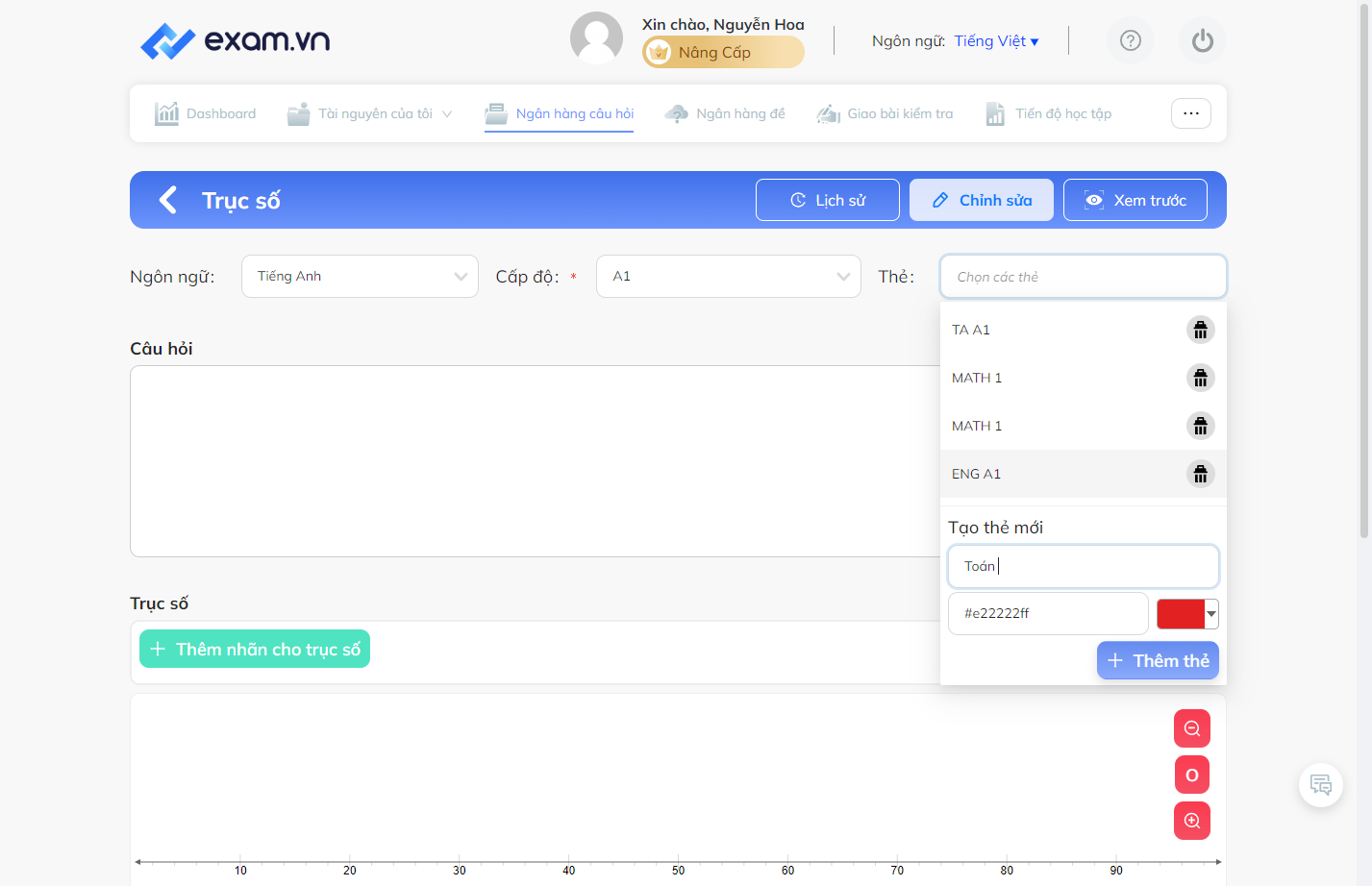This screenshot has width=1372, height=886.
Task: Click the Xem trước button
Action: point(1135,200)
